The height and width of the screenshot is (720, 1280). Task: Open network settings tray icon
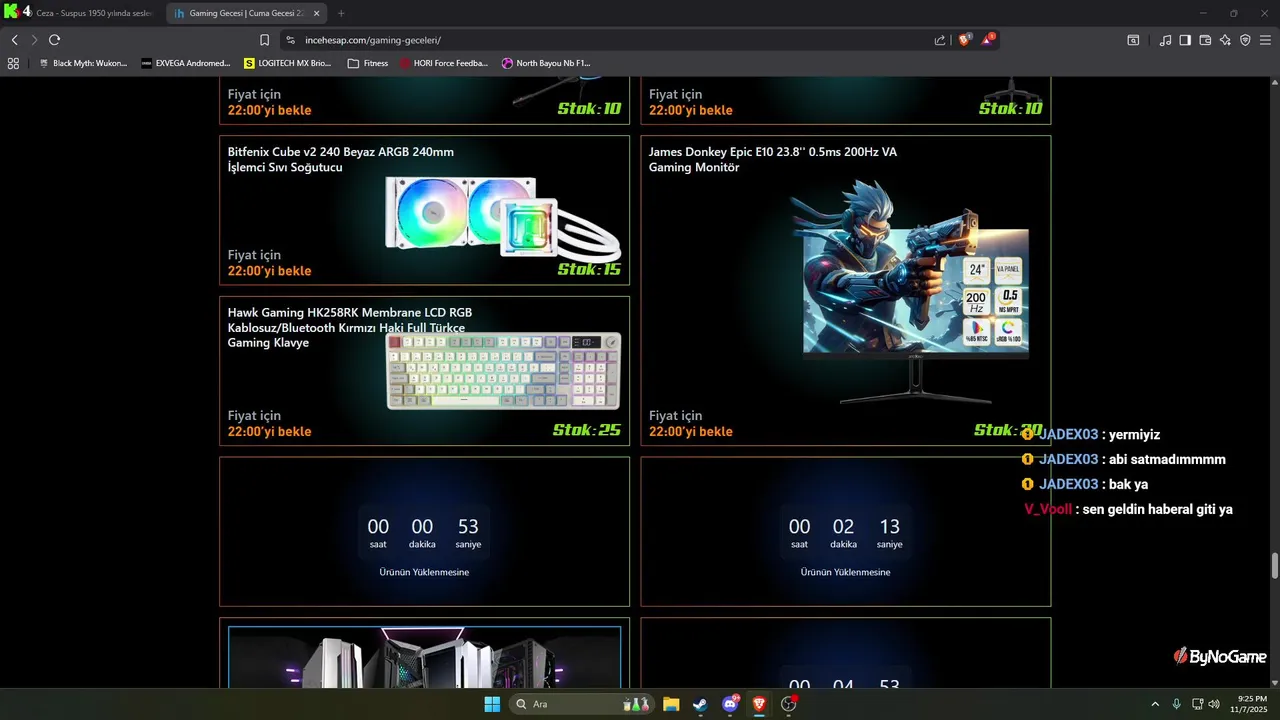pyautogui.click(x=1197, y=704)
